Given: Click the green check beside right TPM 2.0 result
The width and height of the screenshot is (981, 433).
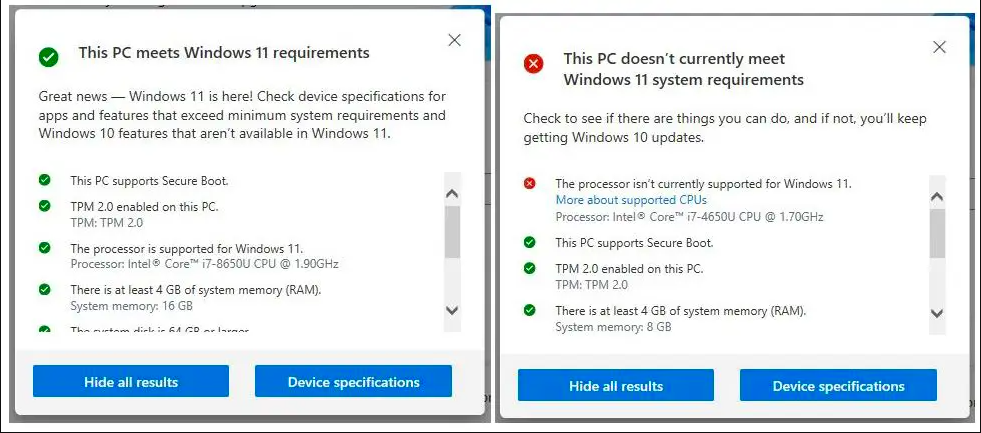Looking at the screenshot, I should point(530,268).
